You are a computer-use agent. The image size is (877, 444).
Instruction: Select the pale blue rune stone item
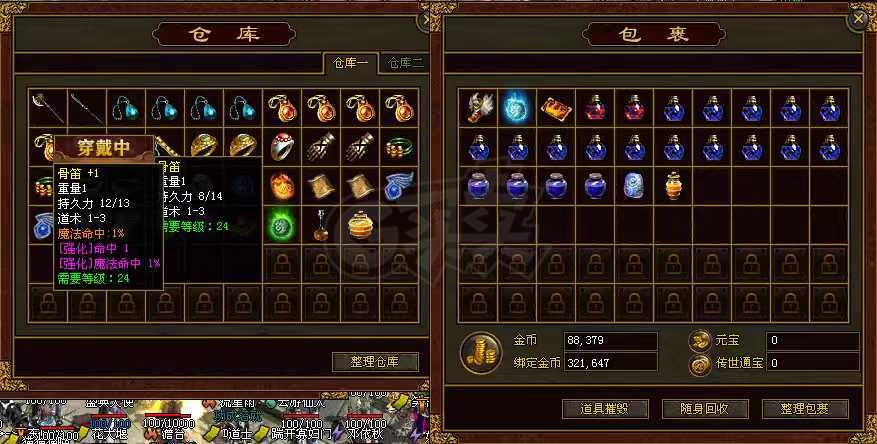(x=634, y=186)
